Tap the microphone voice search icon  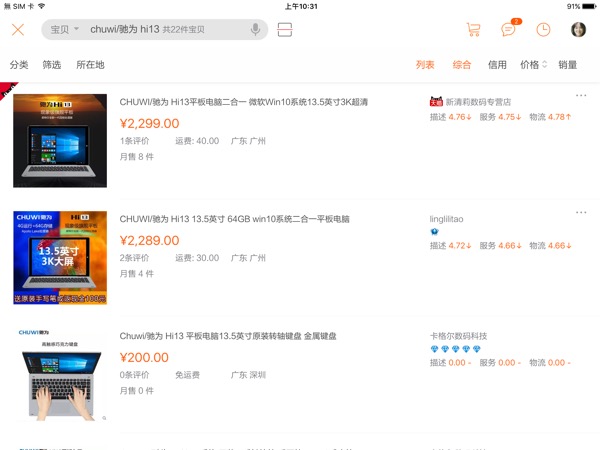click(x=255, y=29)
